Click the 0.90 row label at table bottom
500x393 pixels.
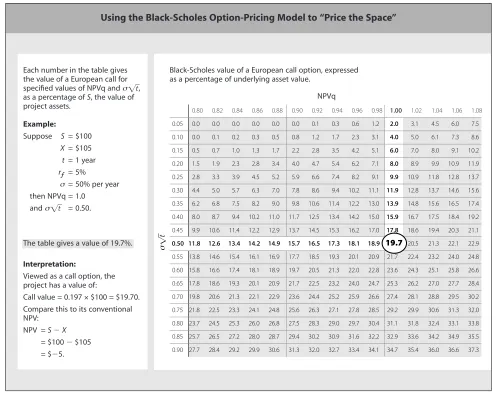(178, 350)
